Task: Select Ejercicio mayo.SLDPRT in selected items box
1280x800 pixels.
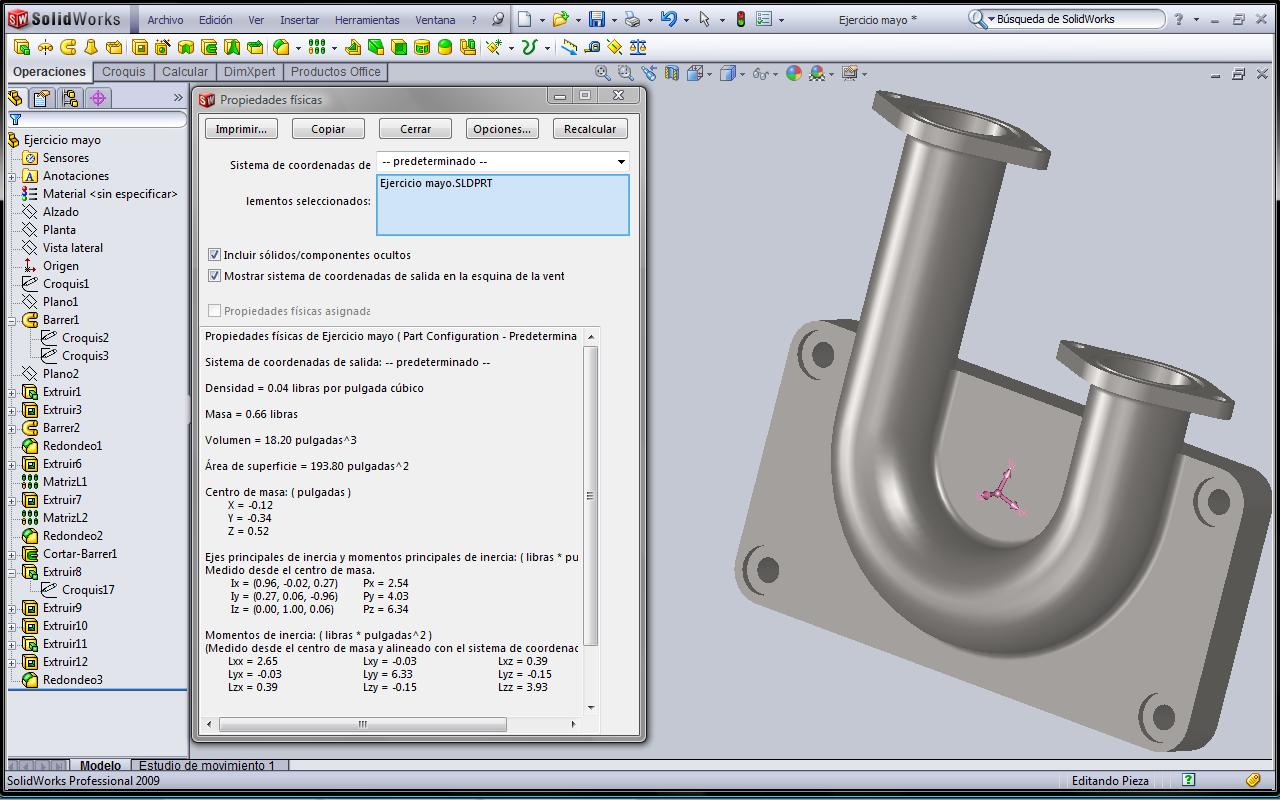Action: tap(436, 184)
